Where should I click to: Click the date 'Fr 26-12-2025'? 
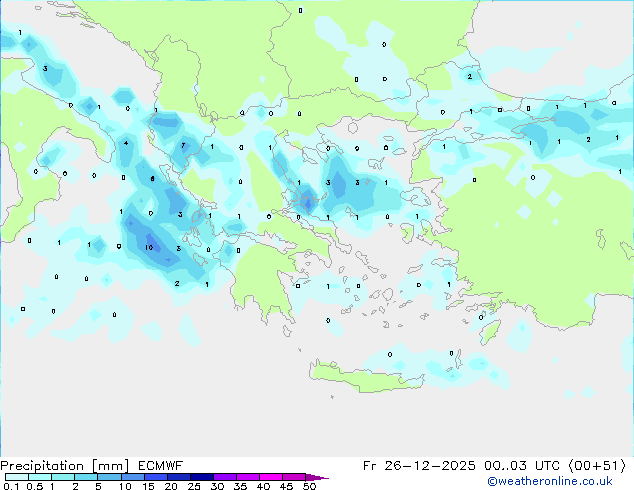coord(419,466)
